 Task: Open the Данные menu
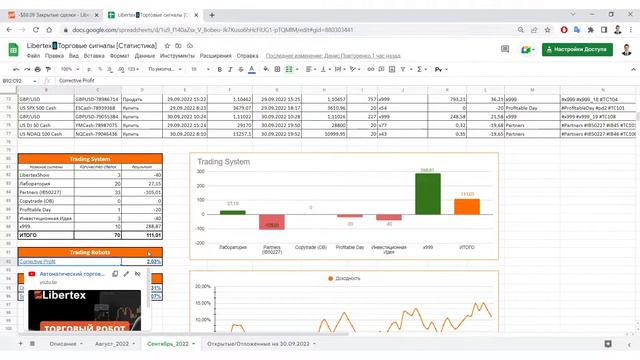(144, 56)
